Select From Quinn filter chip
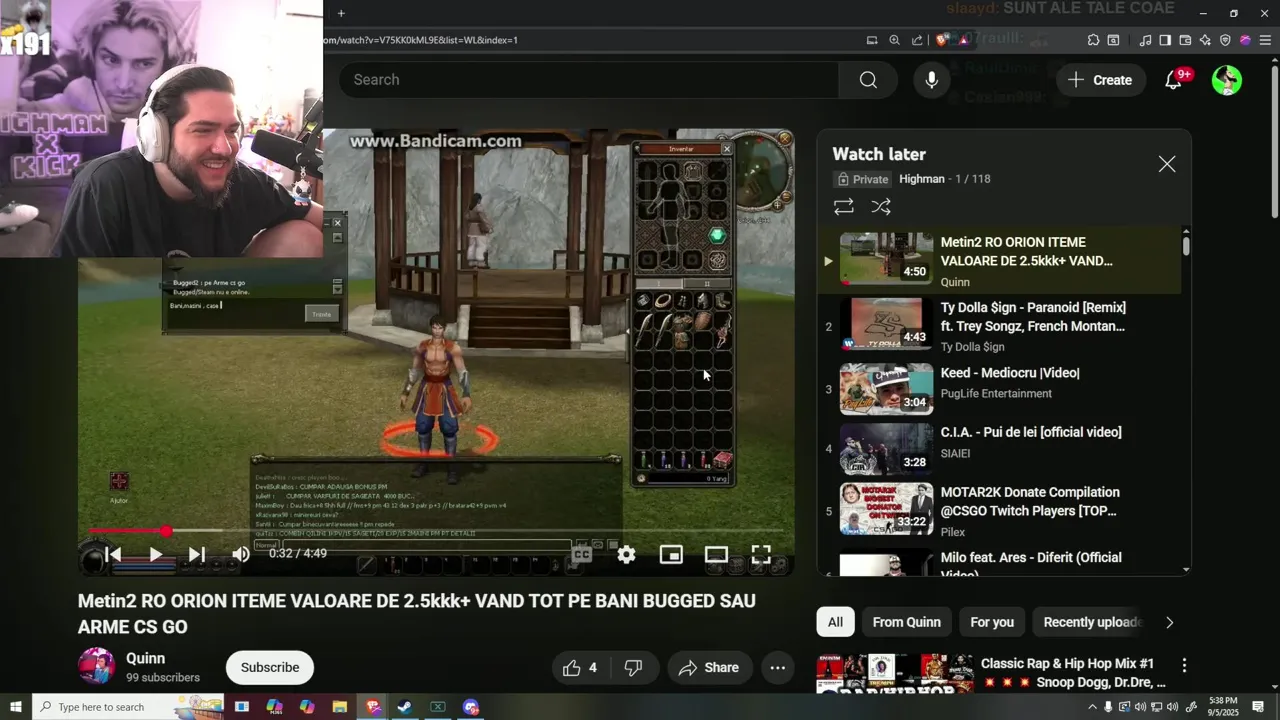The height and width of the screenshot is (720, 1280). (x=906, y=622)
